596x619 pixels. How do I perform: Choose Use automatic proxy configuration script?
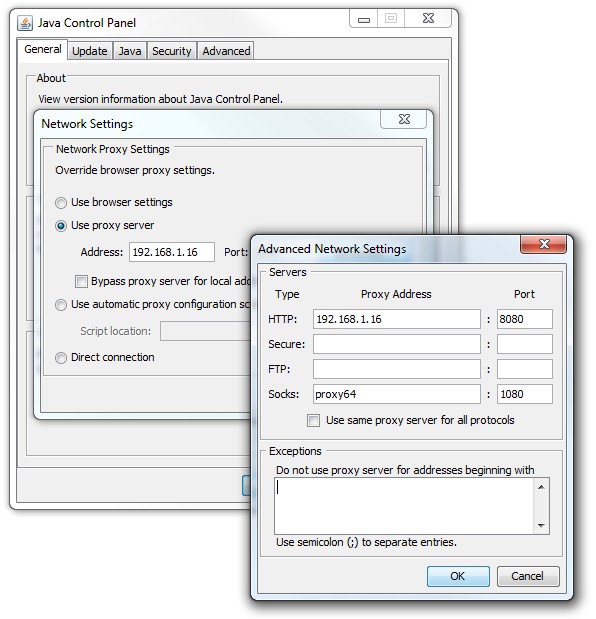click(61, 305)
